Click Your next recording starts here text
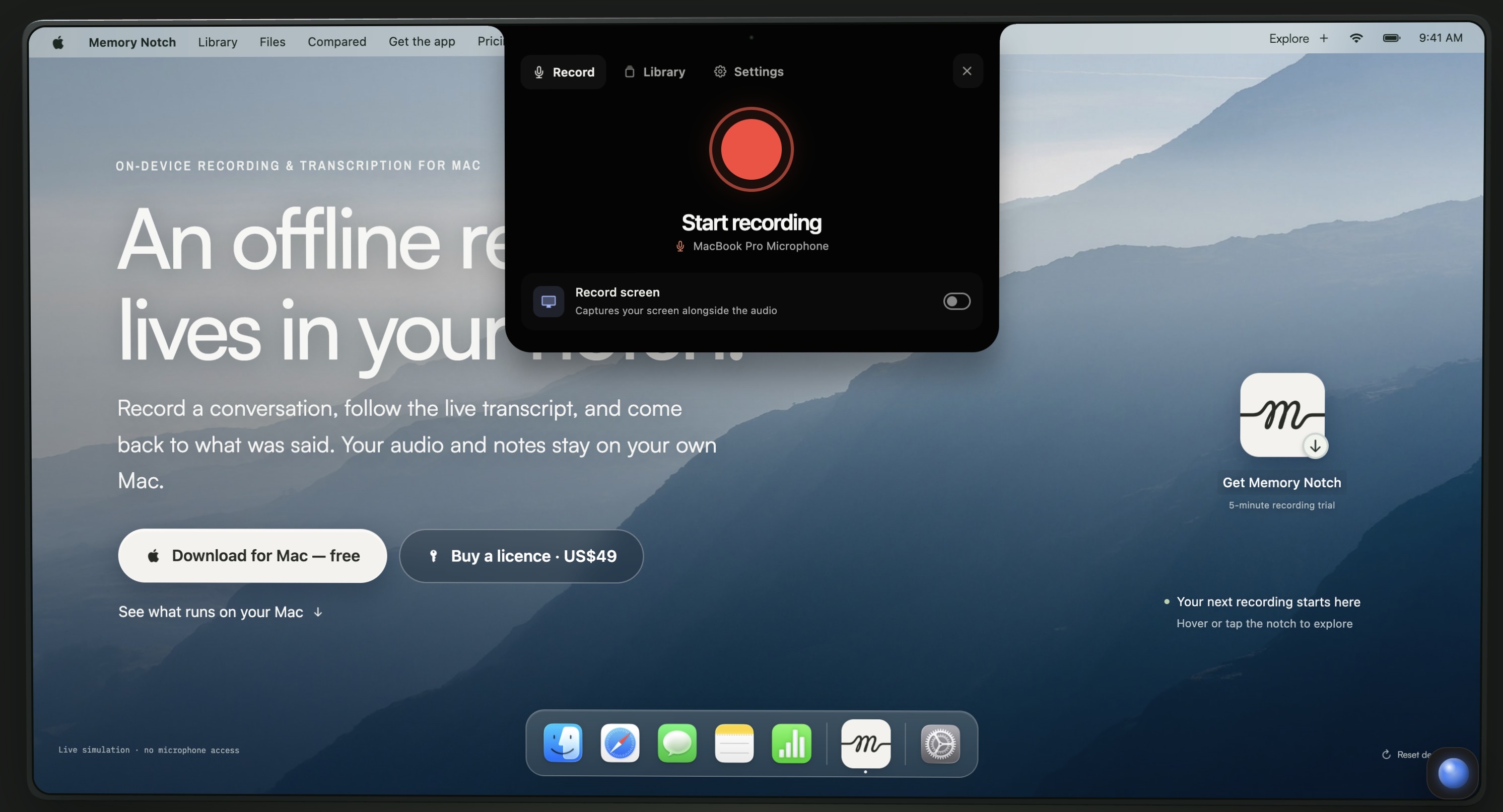This screenshot has width=1503, height=812. coord(1268,602)
